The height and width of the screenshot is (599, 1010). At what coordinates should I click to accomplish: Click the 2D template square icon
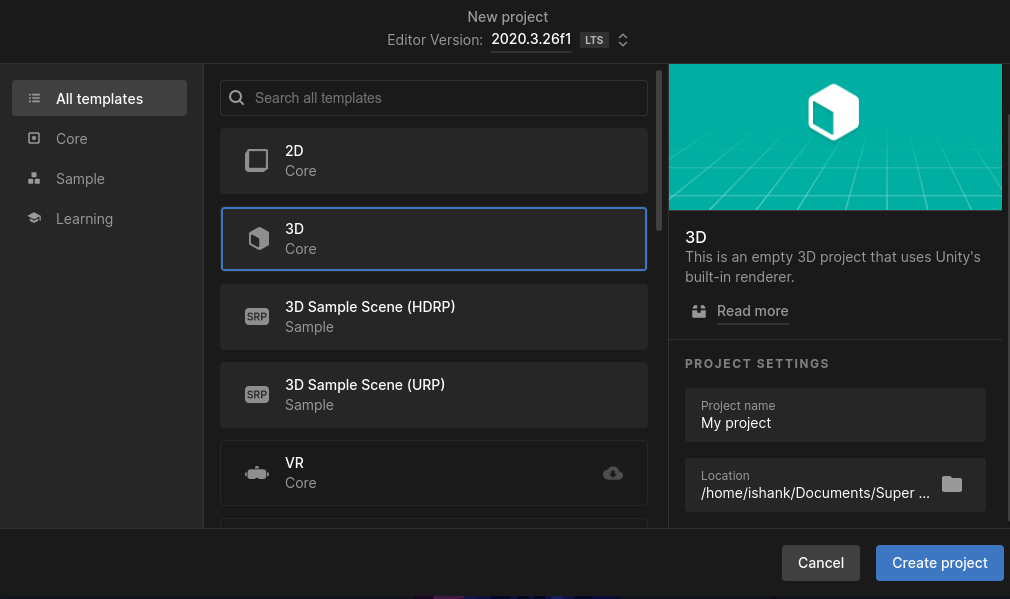tap(256, 160)
